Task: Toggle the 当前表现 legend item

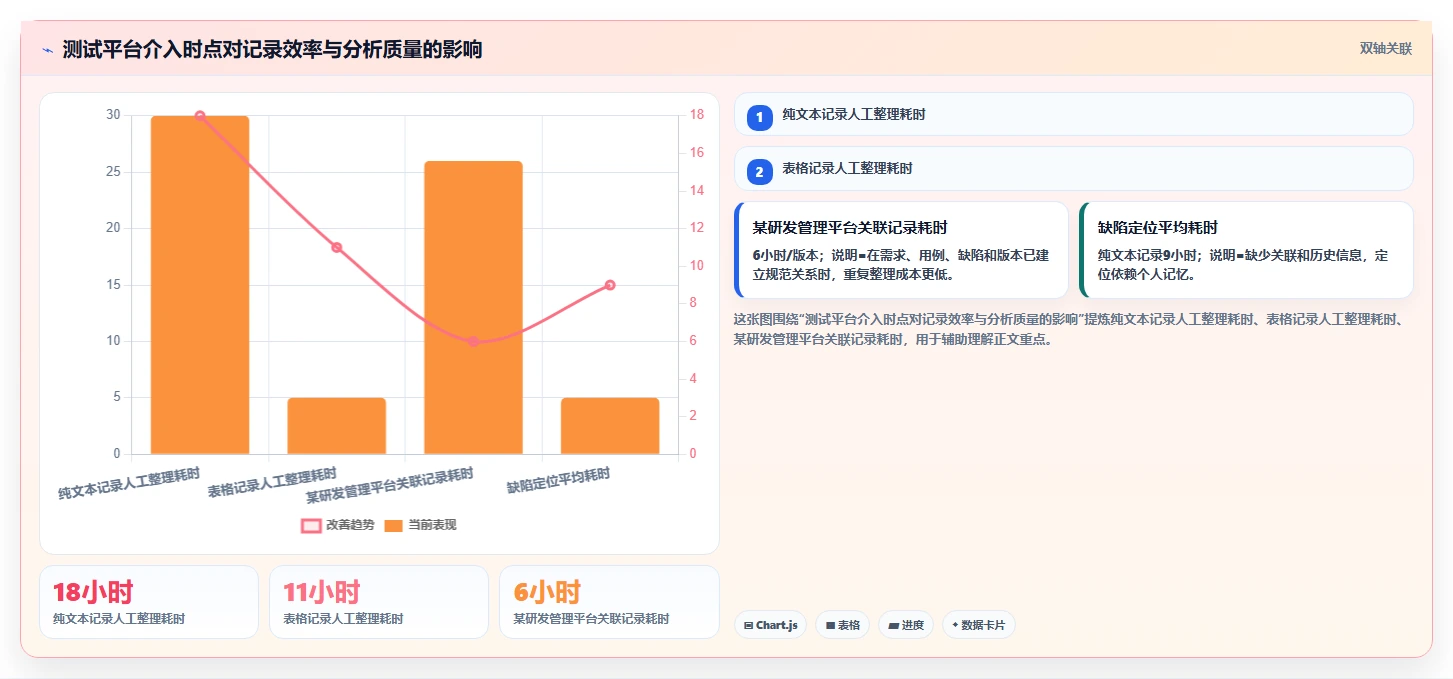Action: (x=421, y=525)
